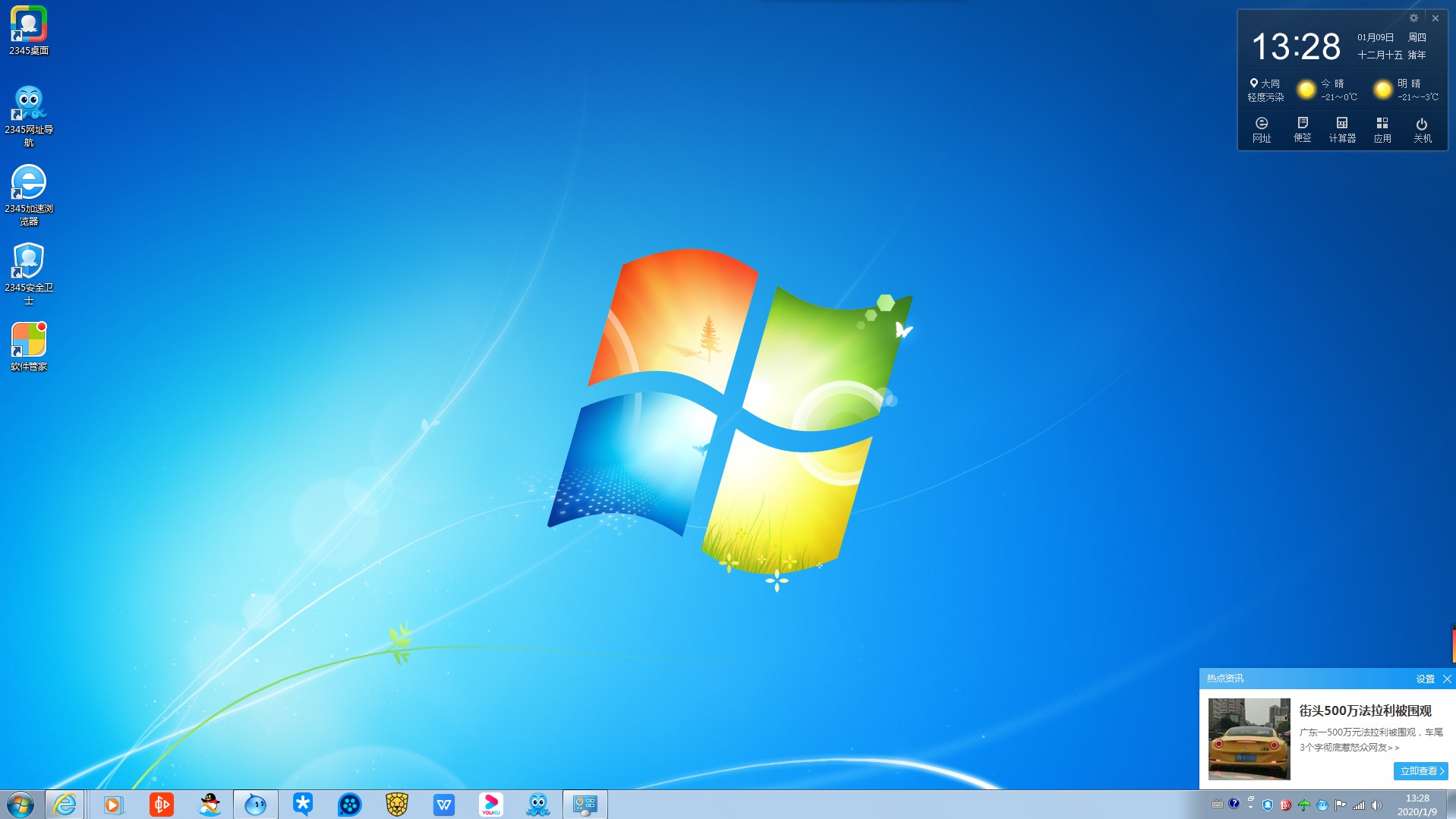Screen dimensions: 1456x819
Task: Open the control panel taskbar item
Action: click(585, 805)
